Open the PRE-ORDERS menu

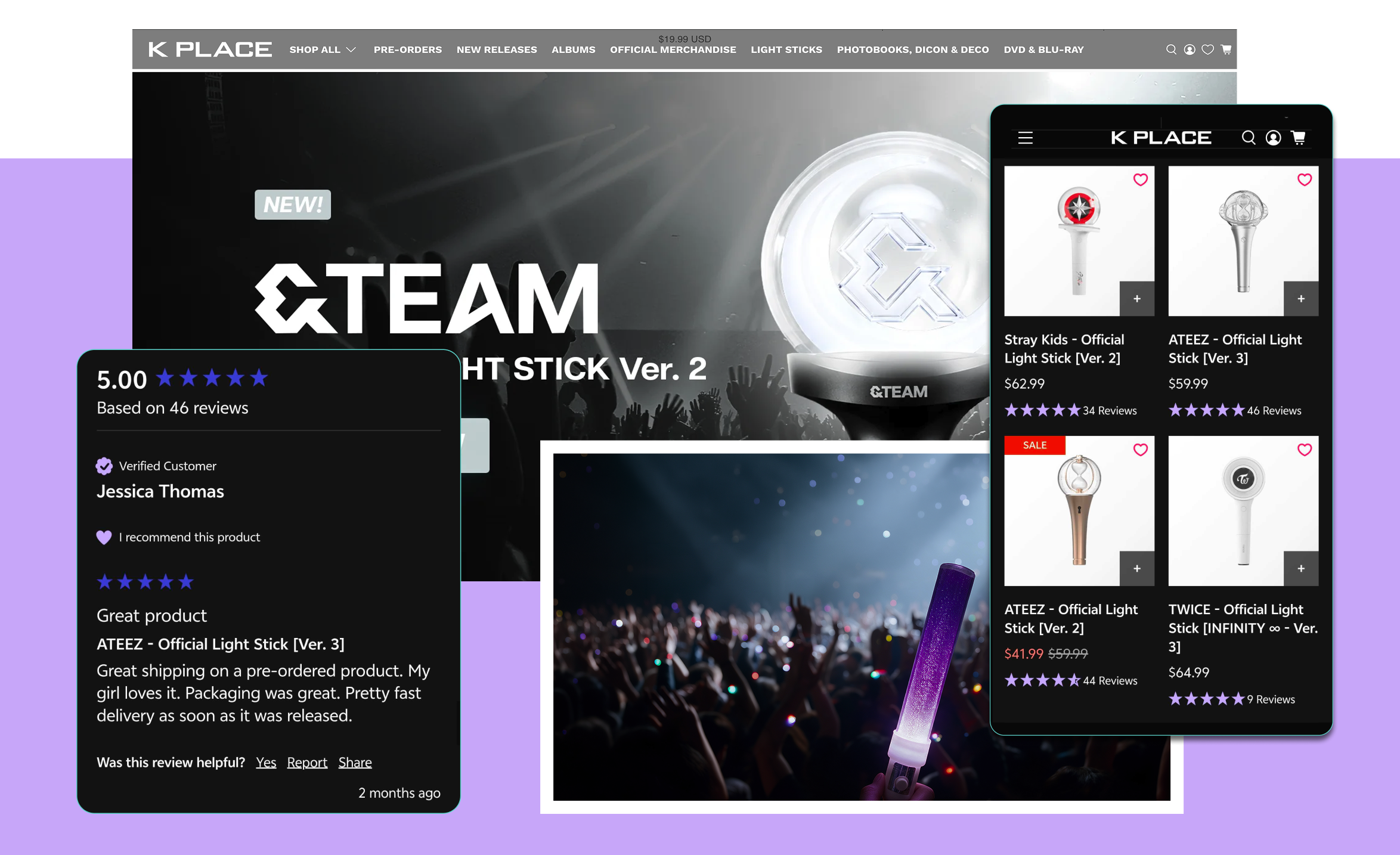[x=408, y=50]
